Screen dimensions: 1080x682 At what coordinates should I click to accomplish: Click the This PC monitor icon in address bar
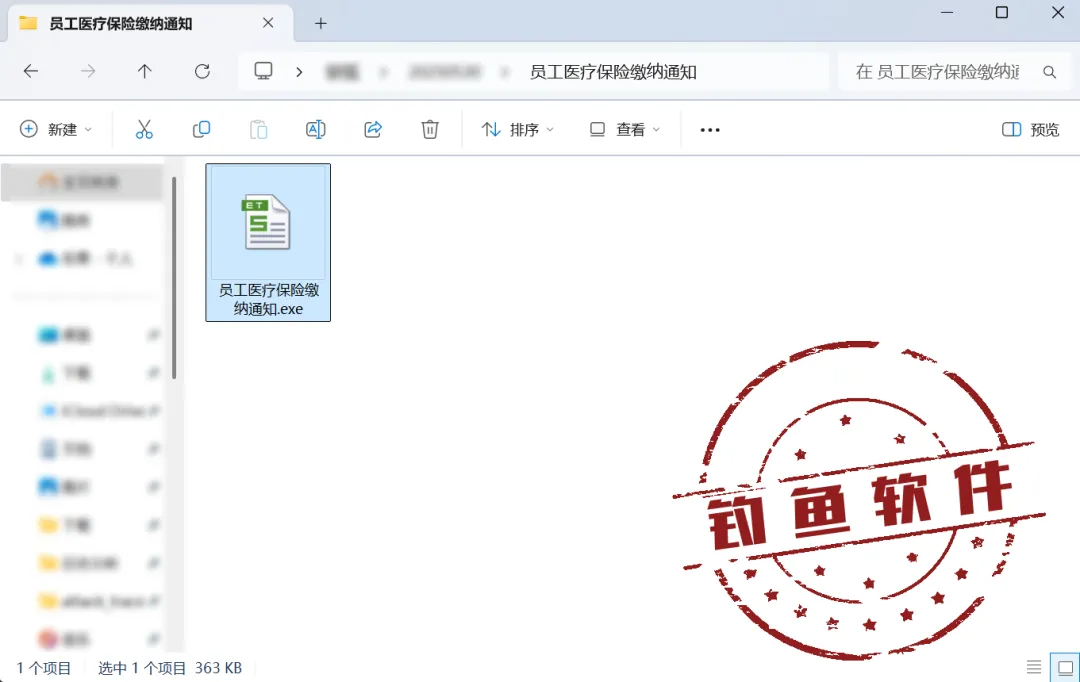point(263,71)
